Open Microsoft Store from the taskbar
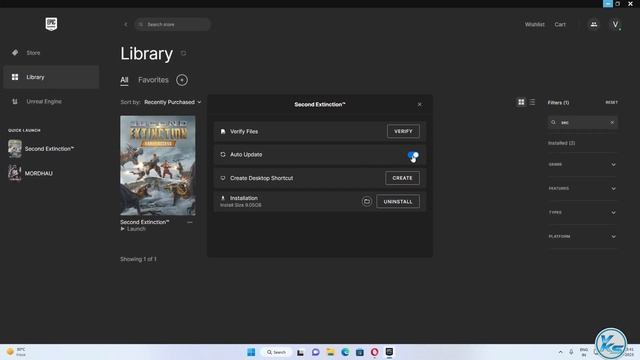 pos(360,352)
